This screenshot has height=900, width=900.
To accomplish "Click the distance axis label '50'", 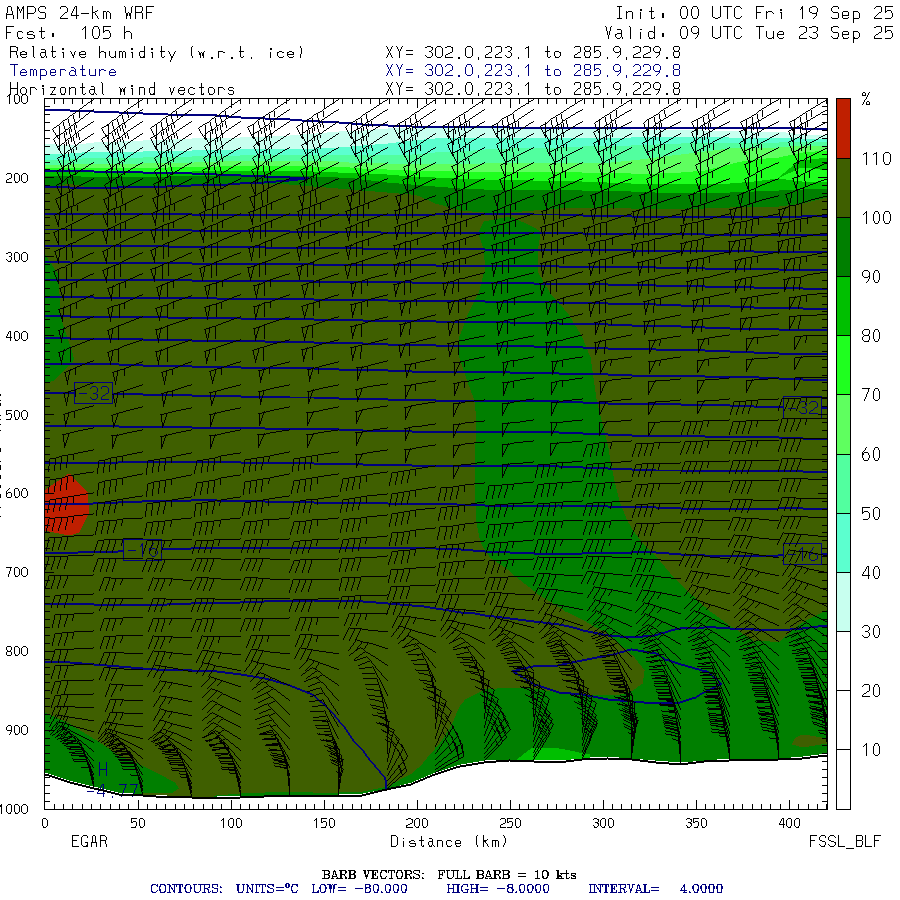I will (138, 824).
